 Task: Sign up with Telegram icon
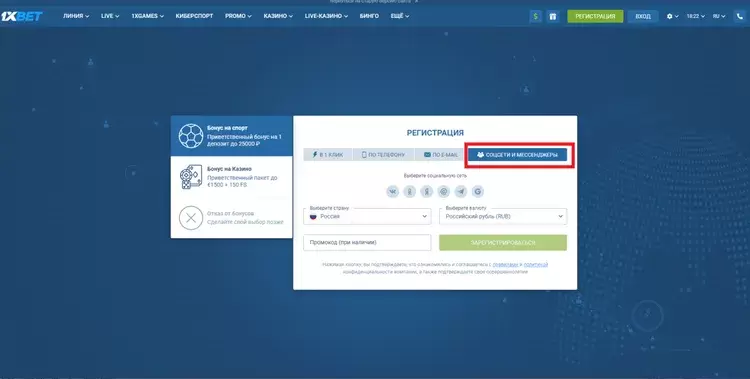coord(461,192)
